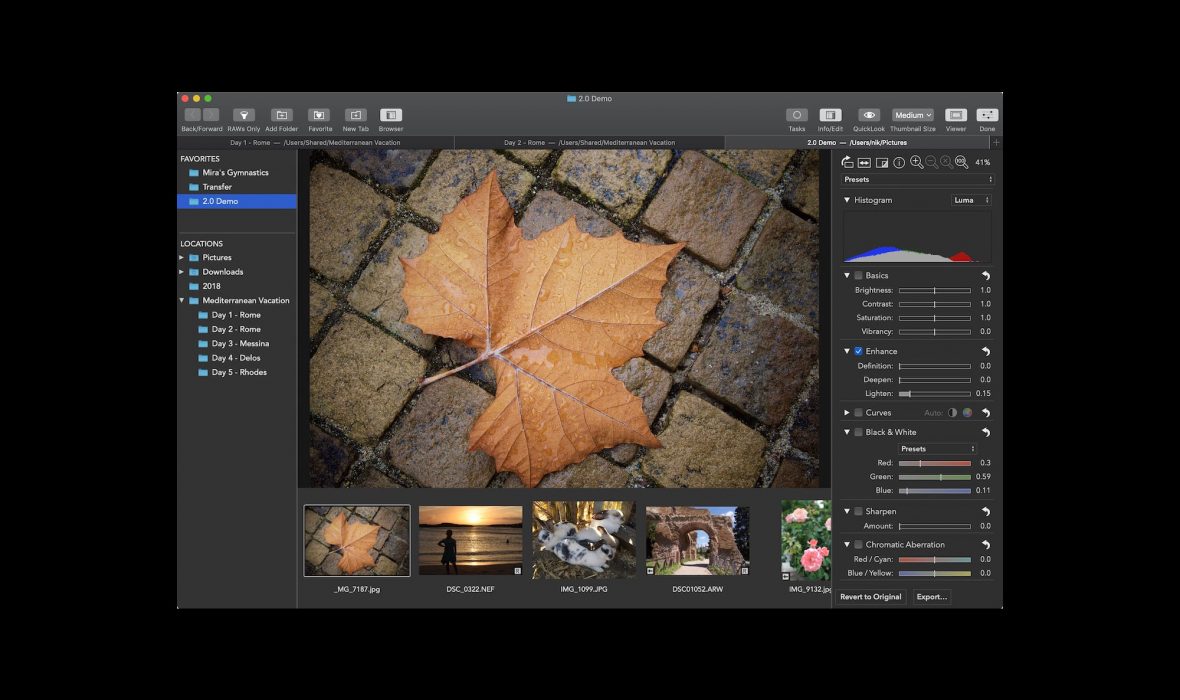Click the zoom in magnifier icon
This screenshot has width=1180, height=700.
[x=916, y=162]
